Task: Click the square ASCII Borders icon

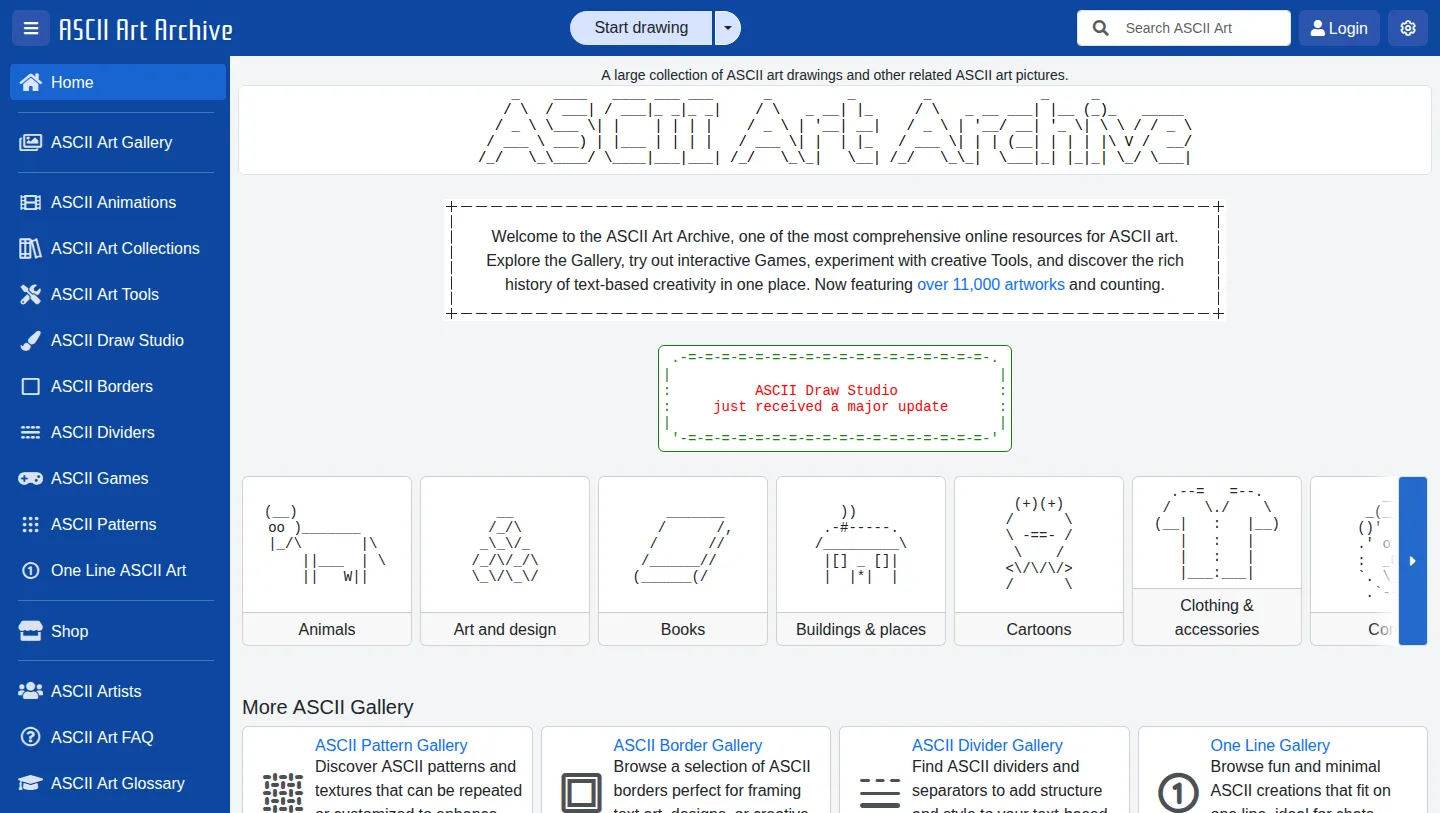Action: 31,386
